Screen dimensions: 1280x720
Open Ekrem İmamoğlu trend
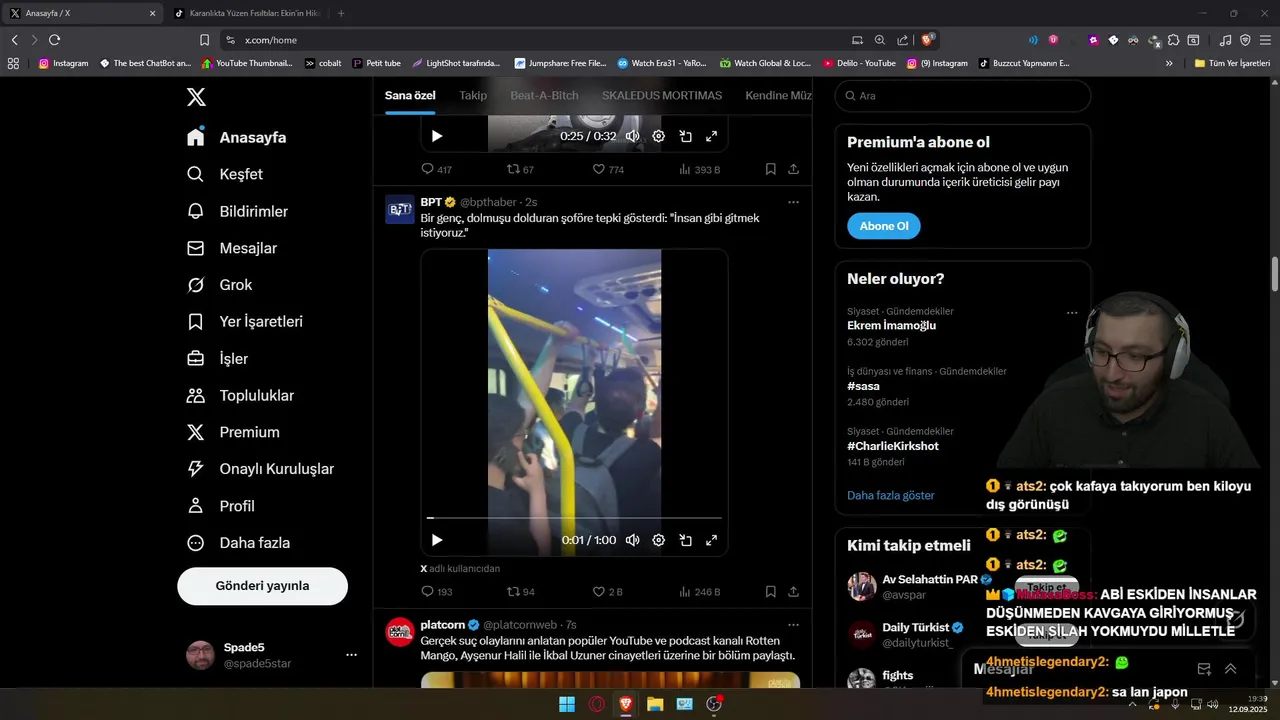click(x=892, y=326)
